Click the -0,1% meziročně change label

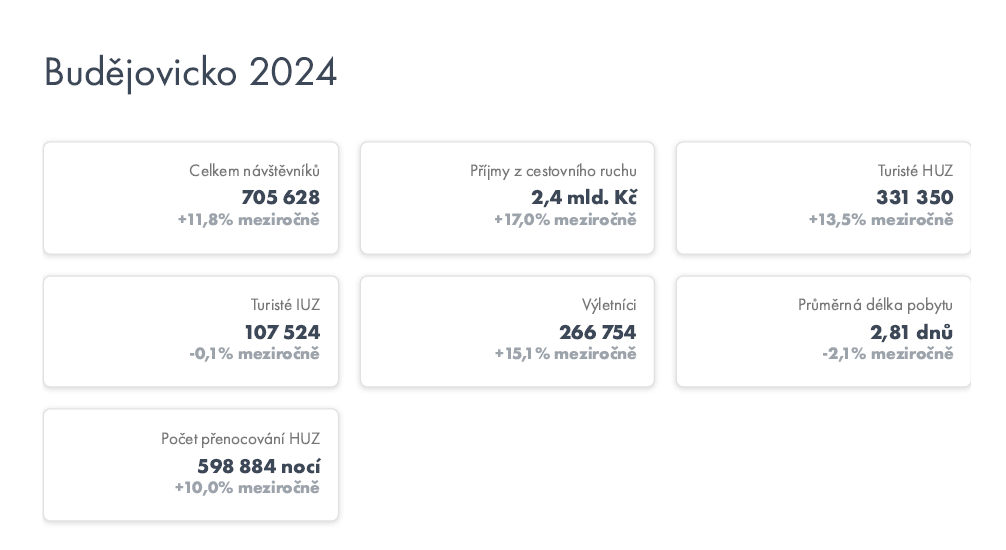pos(254,354)
